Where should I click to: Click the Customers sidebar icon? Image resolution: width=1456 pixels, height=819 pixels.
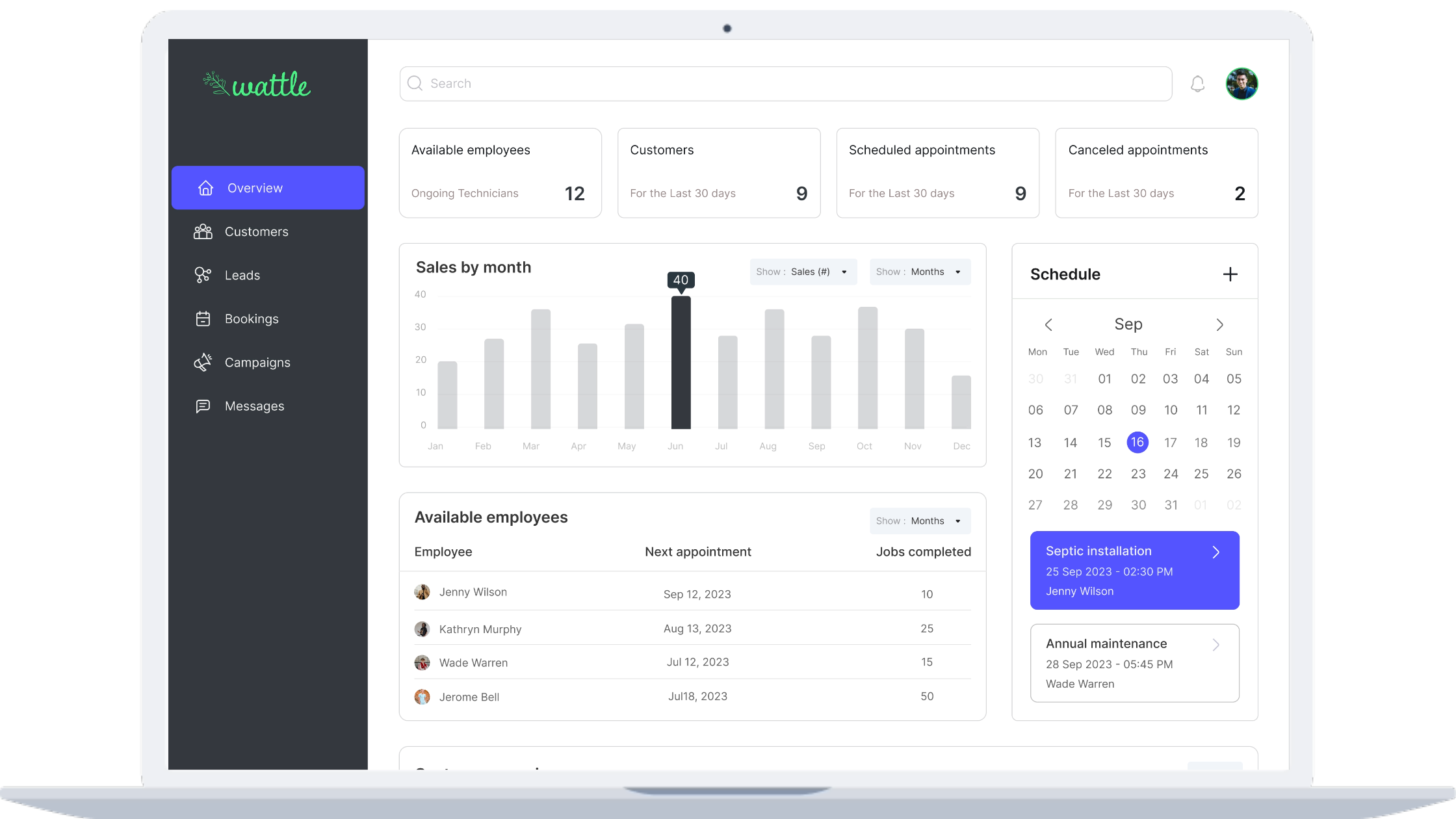(x=203, y=232)
